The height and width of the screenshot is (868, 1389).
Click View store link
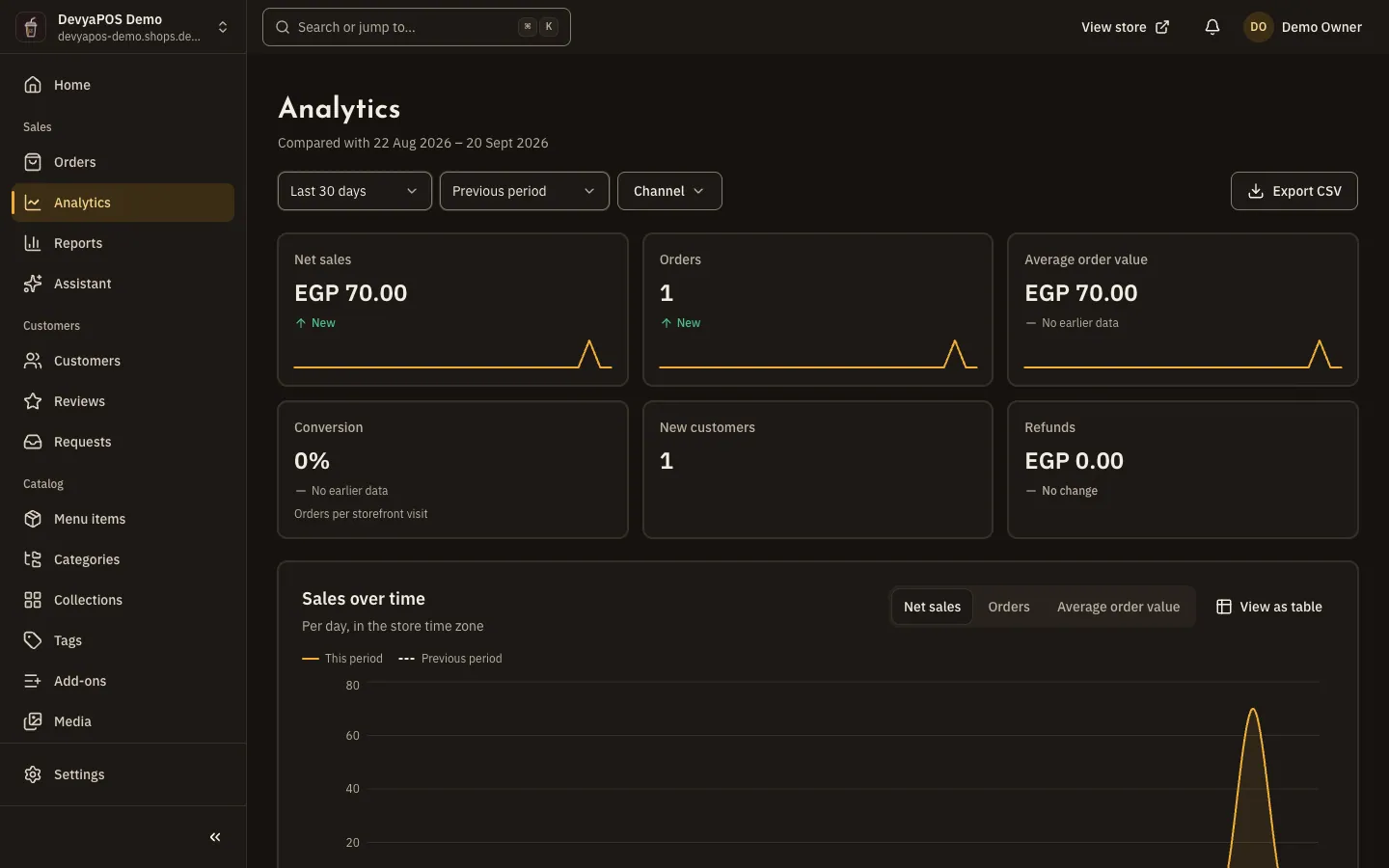(x=1125, y=27)
